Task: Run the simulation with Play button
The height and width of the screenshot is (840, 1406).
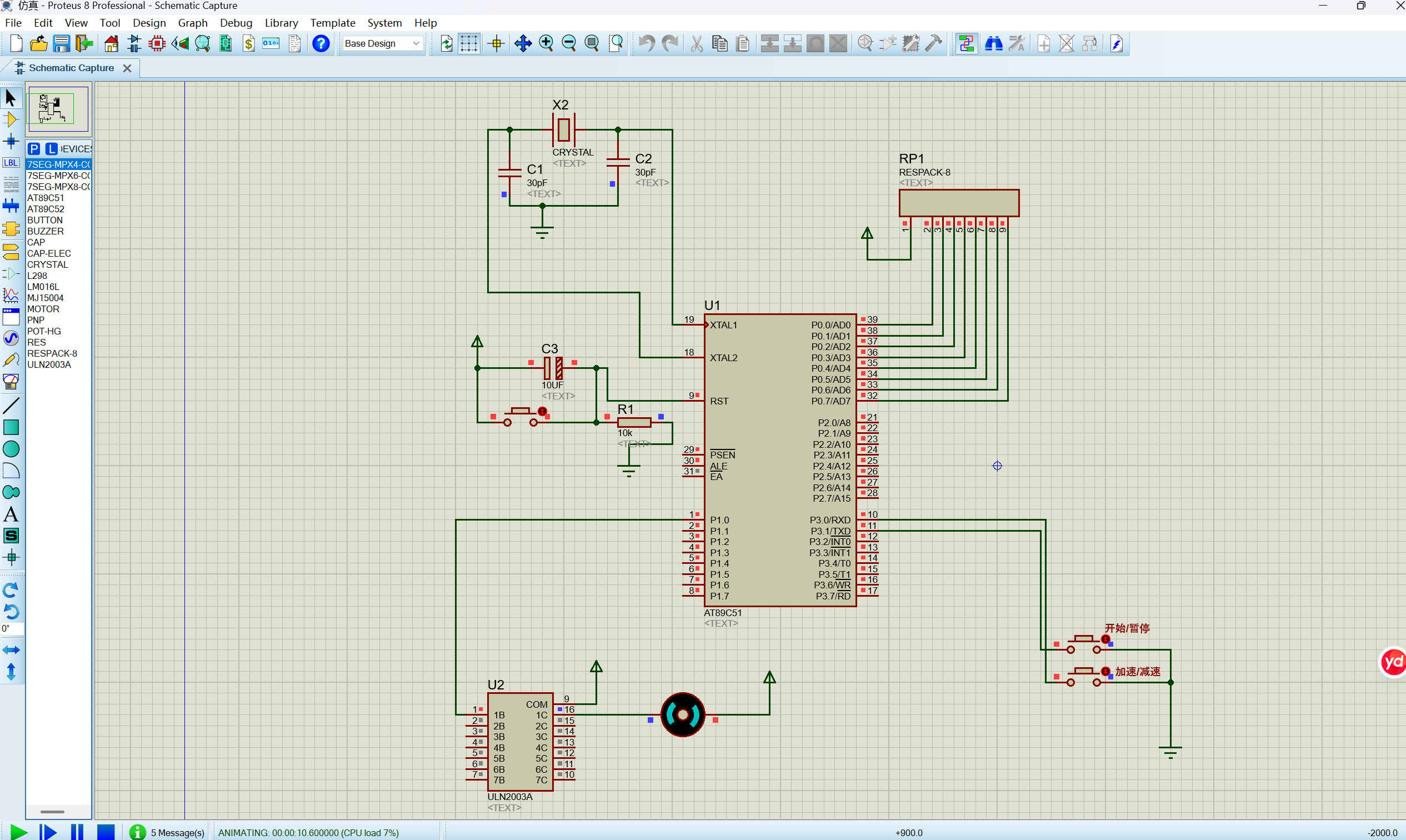Action: point(18,832)
